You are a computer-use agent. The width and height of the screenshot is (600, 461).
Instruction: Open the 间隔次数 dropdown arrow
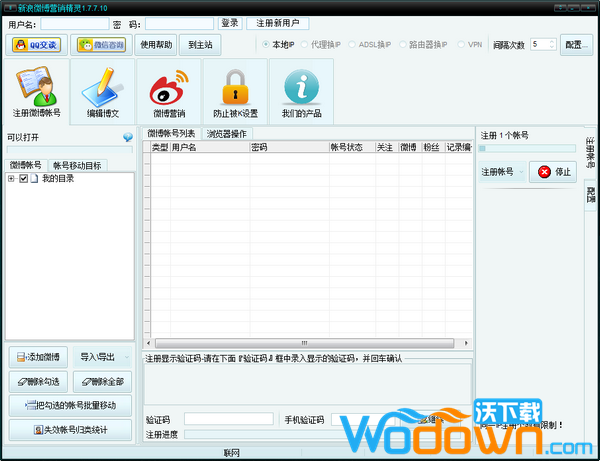pyautogui.click(x=551, y=44)
